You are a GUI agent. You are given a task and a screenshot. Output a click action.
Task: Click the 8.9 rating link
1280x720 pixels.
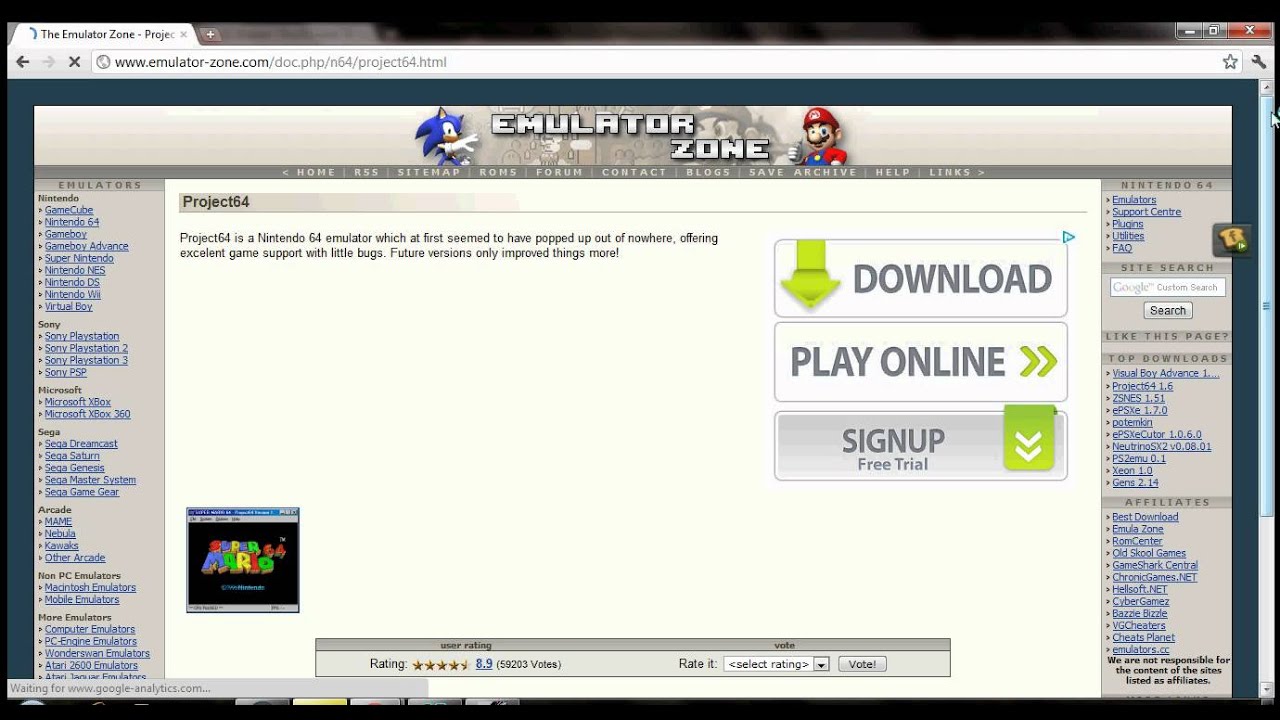(484, 664)
